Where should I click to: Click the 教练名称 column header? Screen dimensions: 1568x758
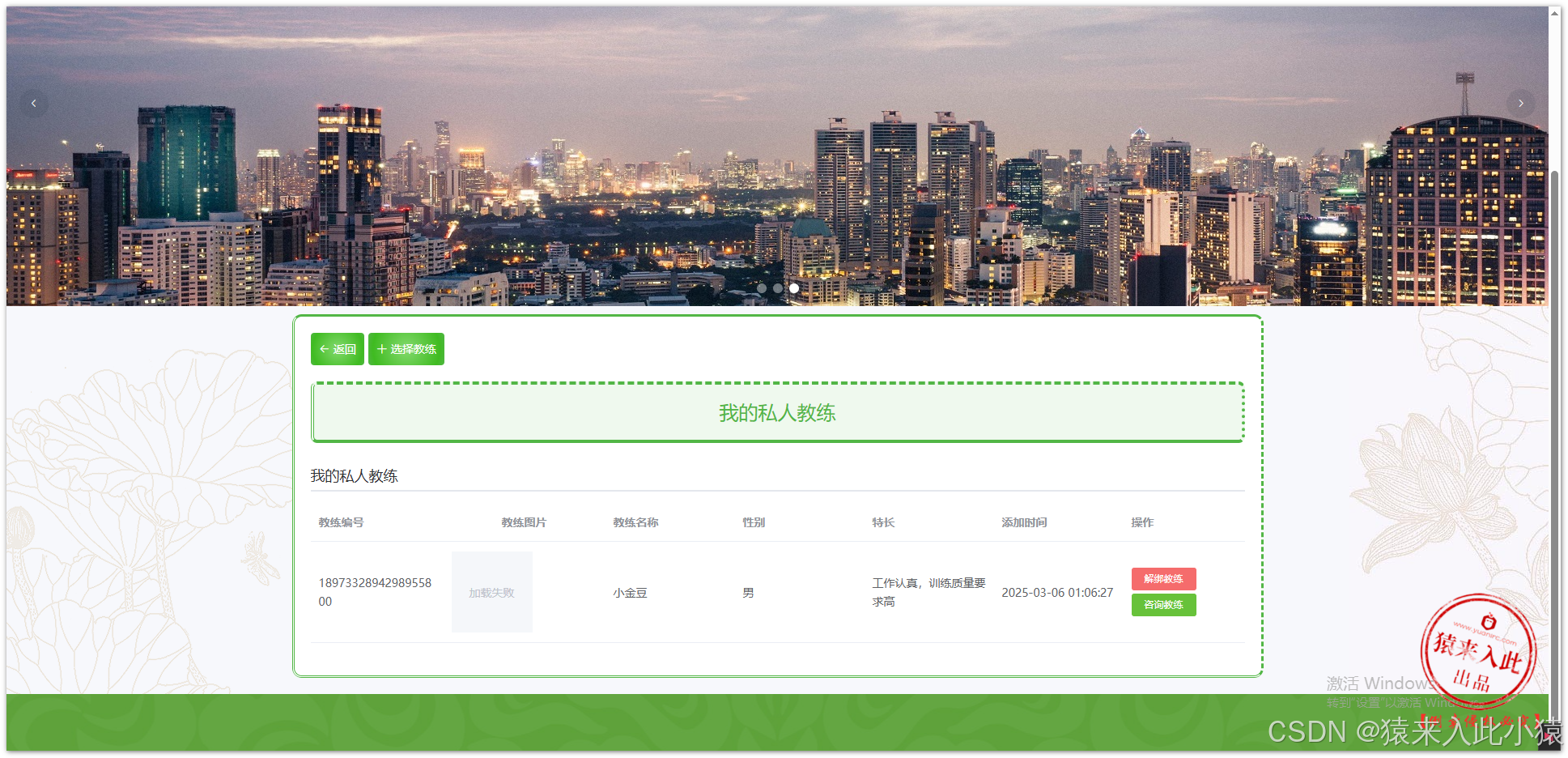[635, 522]
